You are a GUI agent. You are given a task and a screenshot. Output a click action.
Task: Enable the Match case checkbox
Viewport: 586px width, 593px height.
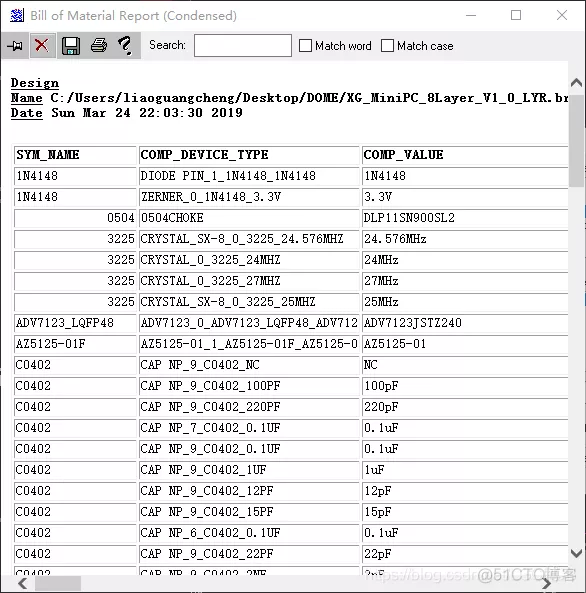click(x=387, y=46)
